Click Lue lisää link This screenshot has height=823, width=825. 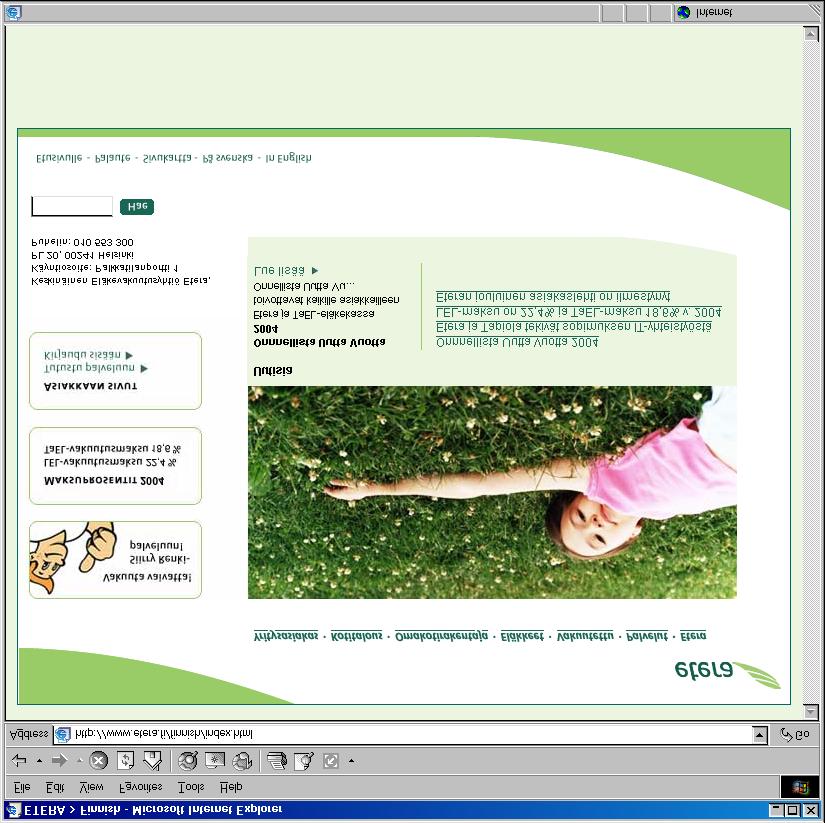[x=279, y=270]
